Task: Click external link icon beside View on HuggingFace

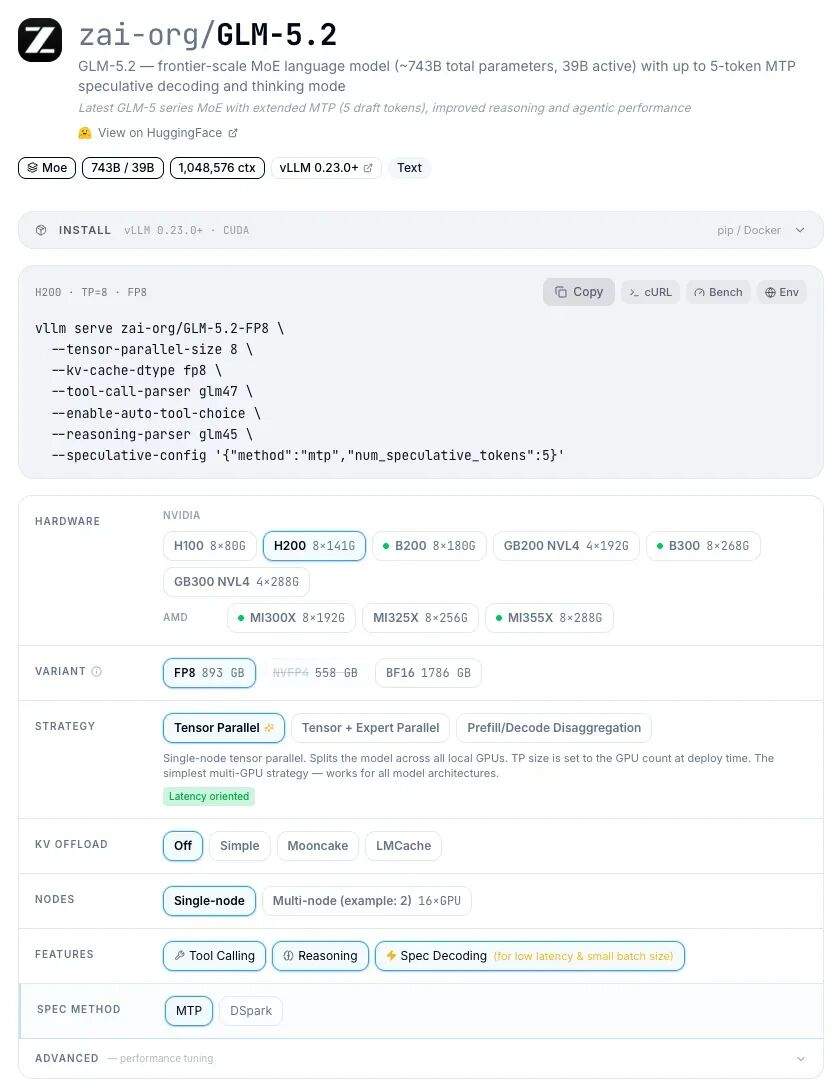Action: point(233,133)
